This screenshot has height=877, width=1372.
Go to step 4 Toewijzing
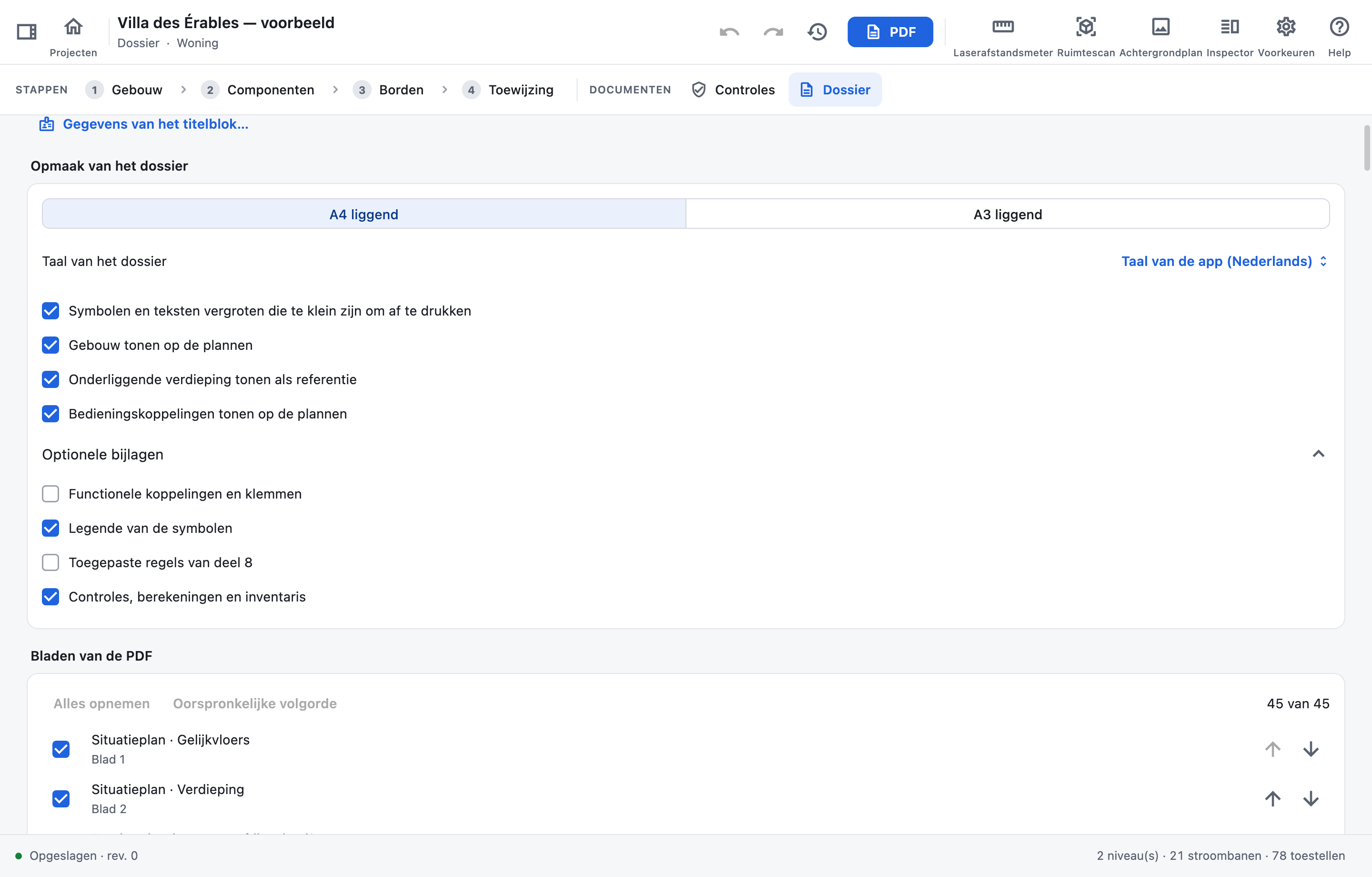(x=508, y=90)
